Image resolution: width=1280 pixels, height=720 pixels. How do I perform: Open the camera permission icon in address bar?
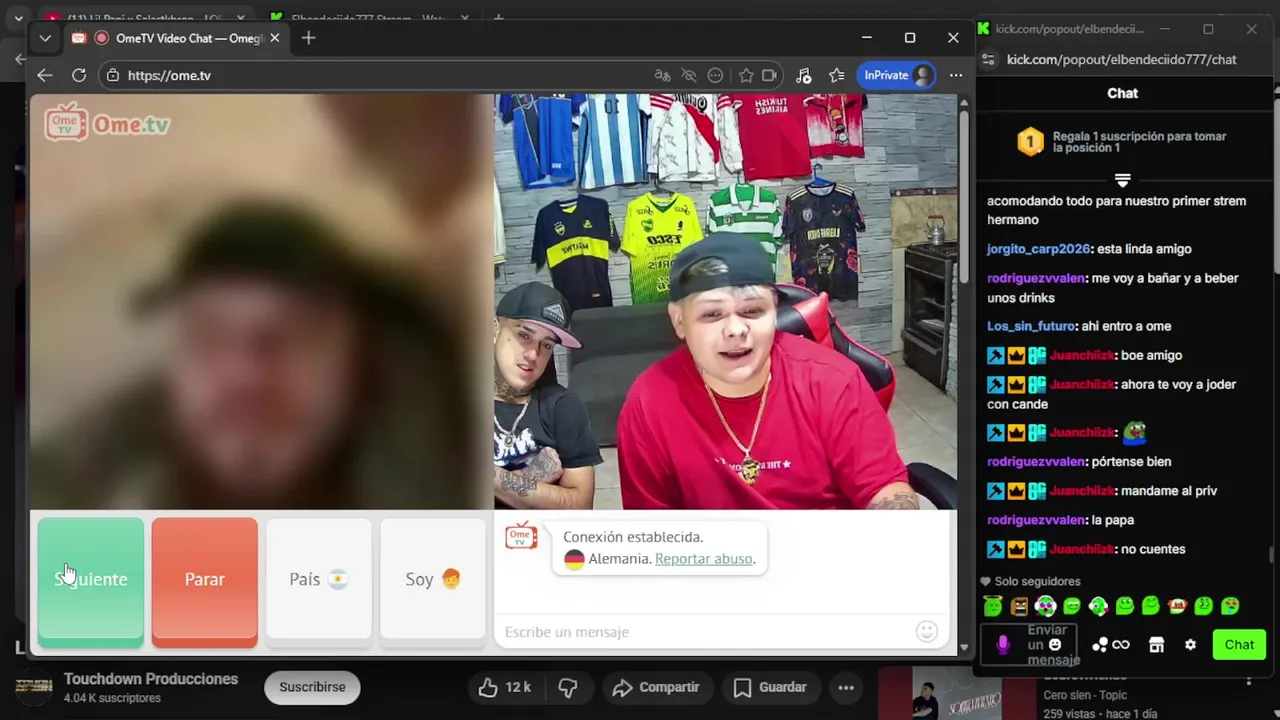tap(769, 75)
